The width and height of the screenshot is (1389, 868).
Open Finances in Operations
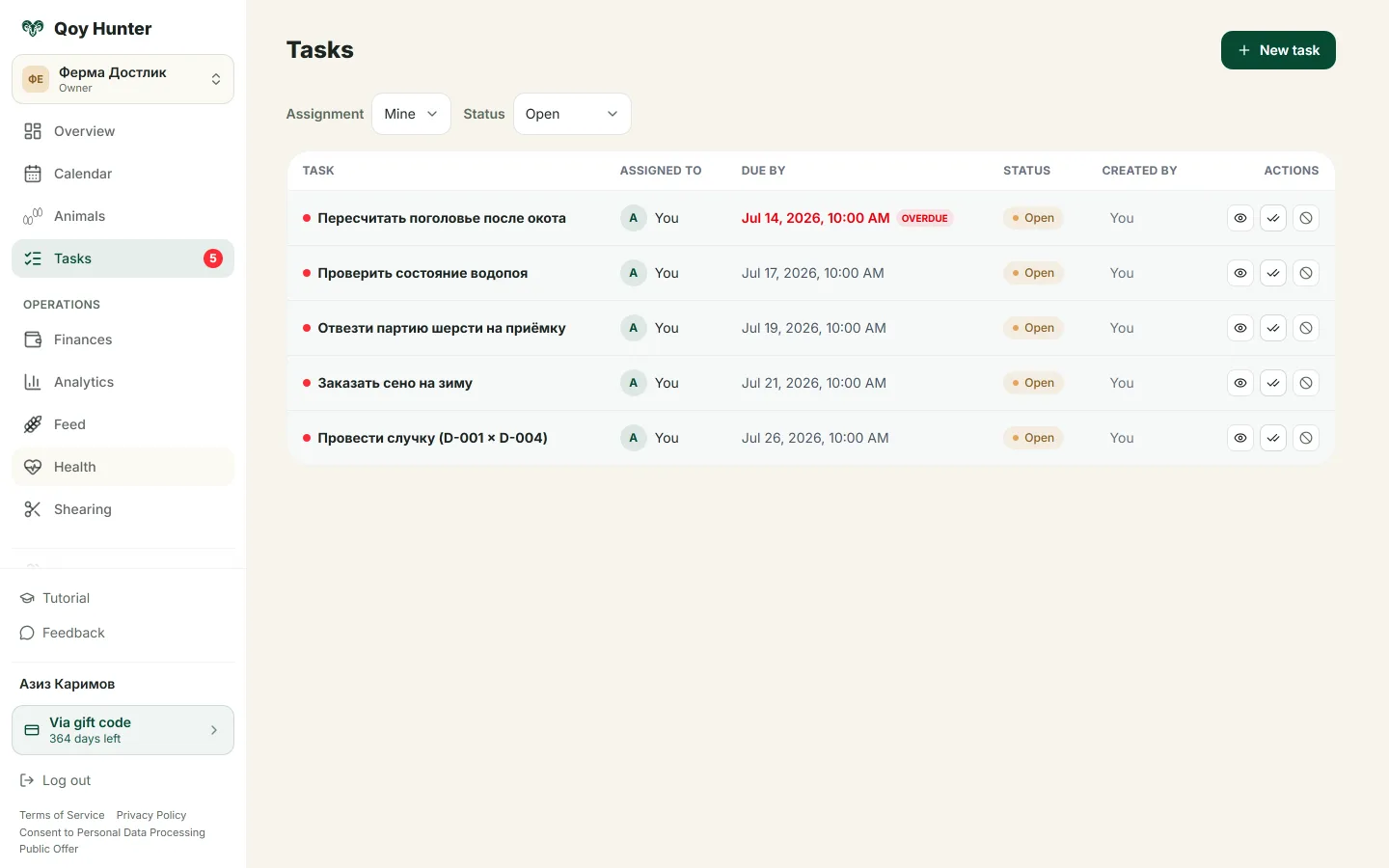[x=123, y=339]
